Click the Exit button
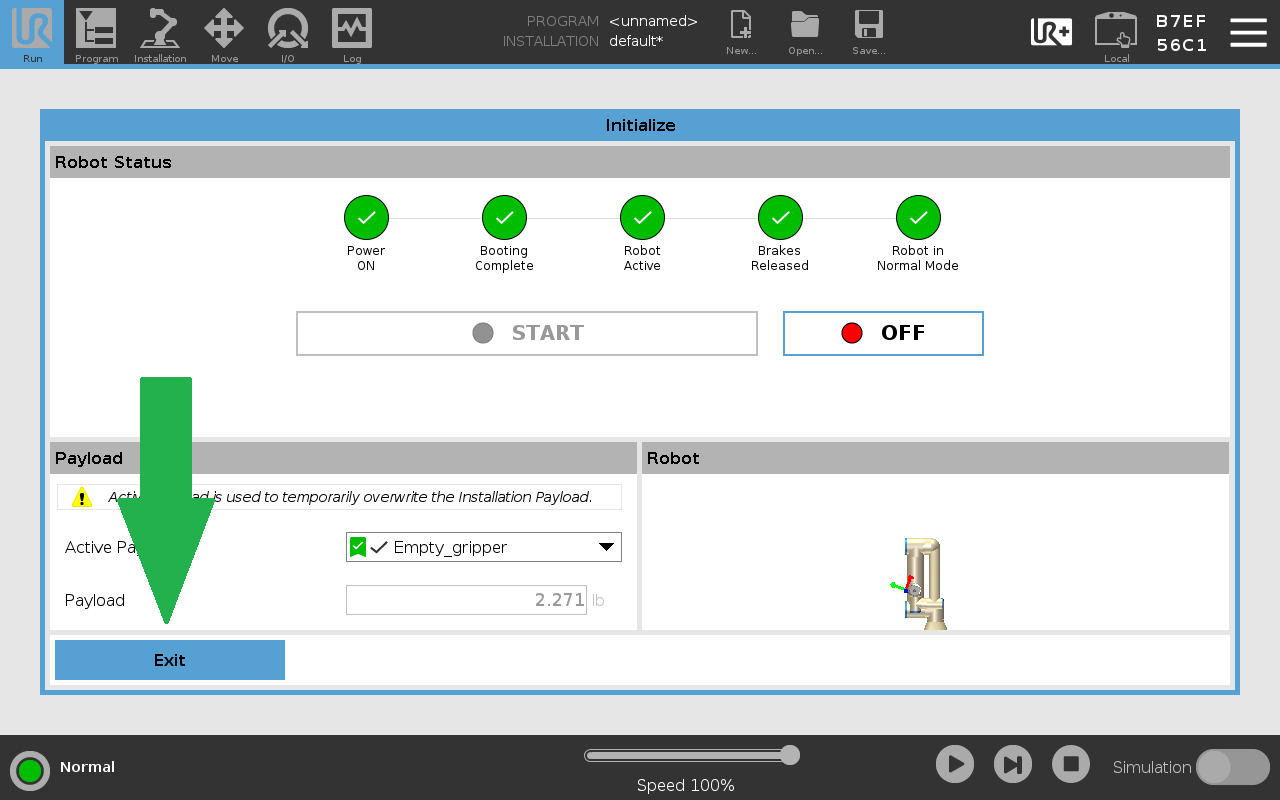Image resolution: width=1280 pixels, height=800 pixels. tap(170, 660)
